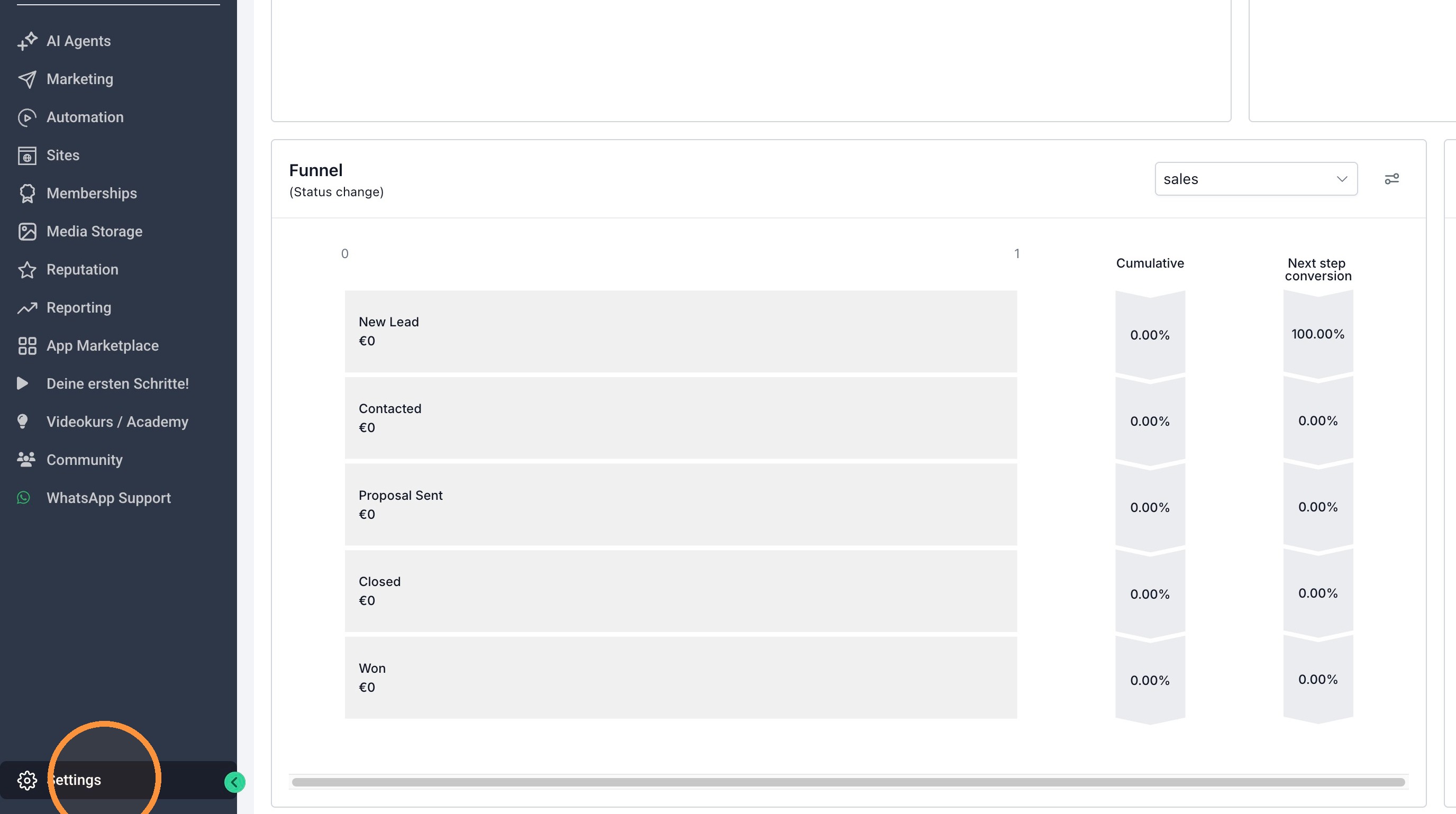Open the Funnel filter settings icon

[x=1391, y=179]
